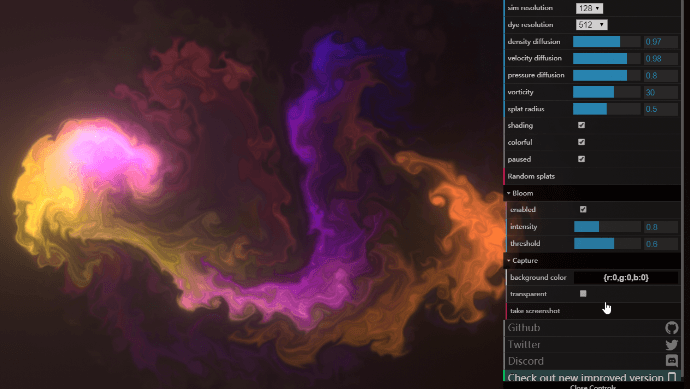Click the density diffusion 0.97 value field
The height and width of the screenshot is (389, 690).
(x=661, y=42)
